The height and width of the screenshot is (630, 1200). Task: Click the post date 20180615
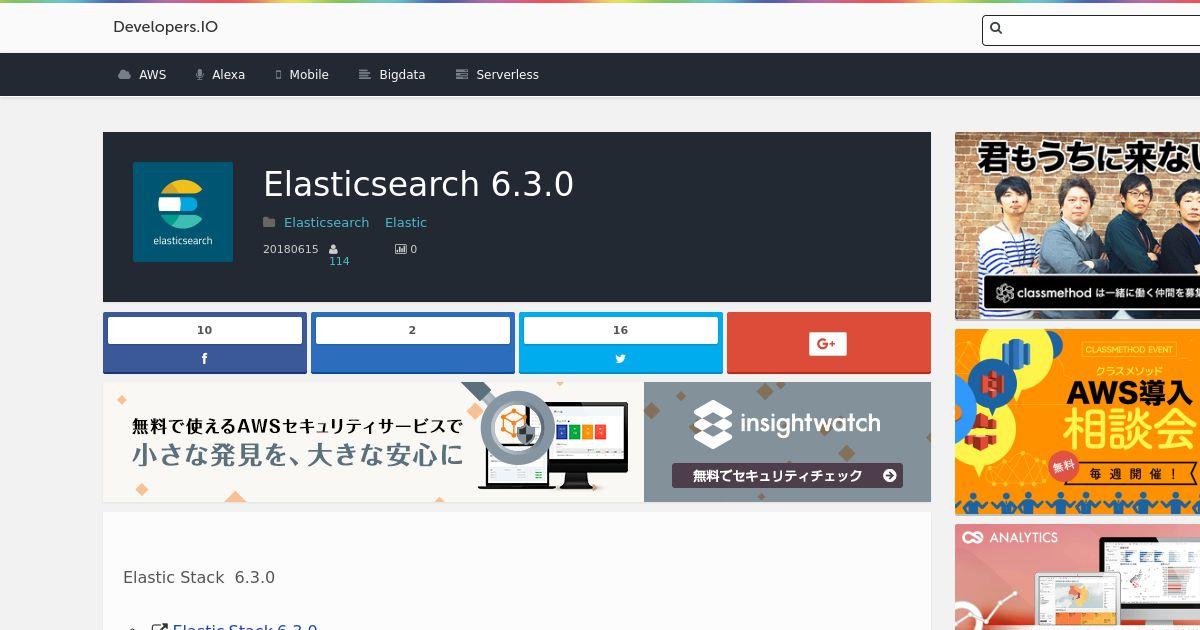(290, 249)
